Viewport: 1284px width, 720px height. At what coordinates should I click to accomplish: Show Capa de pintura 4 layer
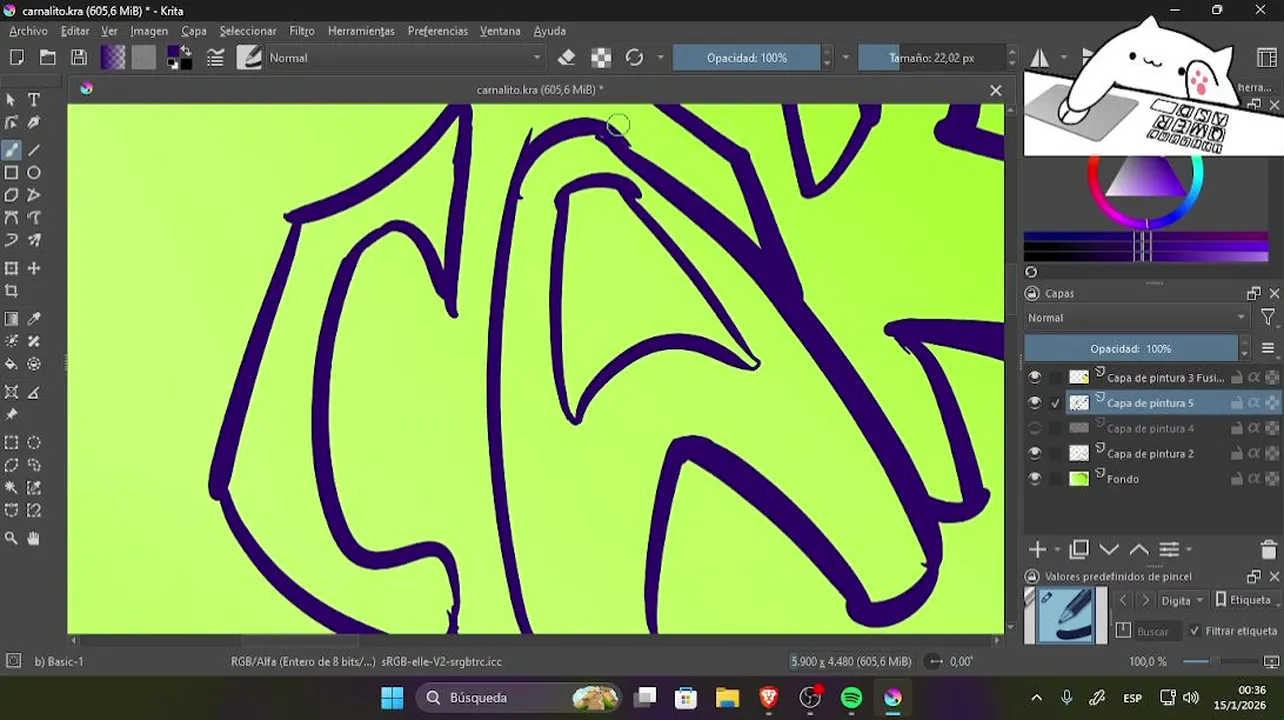click(x=1035, y=428)
